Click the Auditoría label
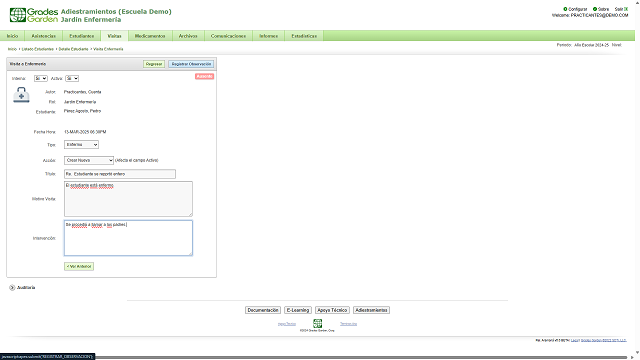Viewport: 640px width, 360px height. click(26, 287)
